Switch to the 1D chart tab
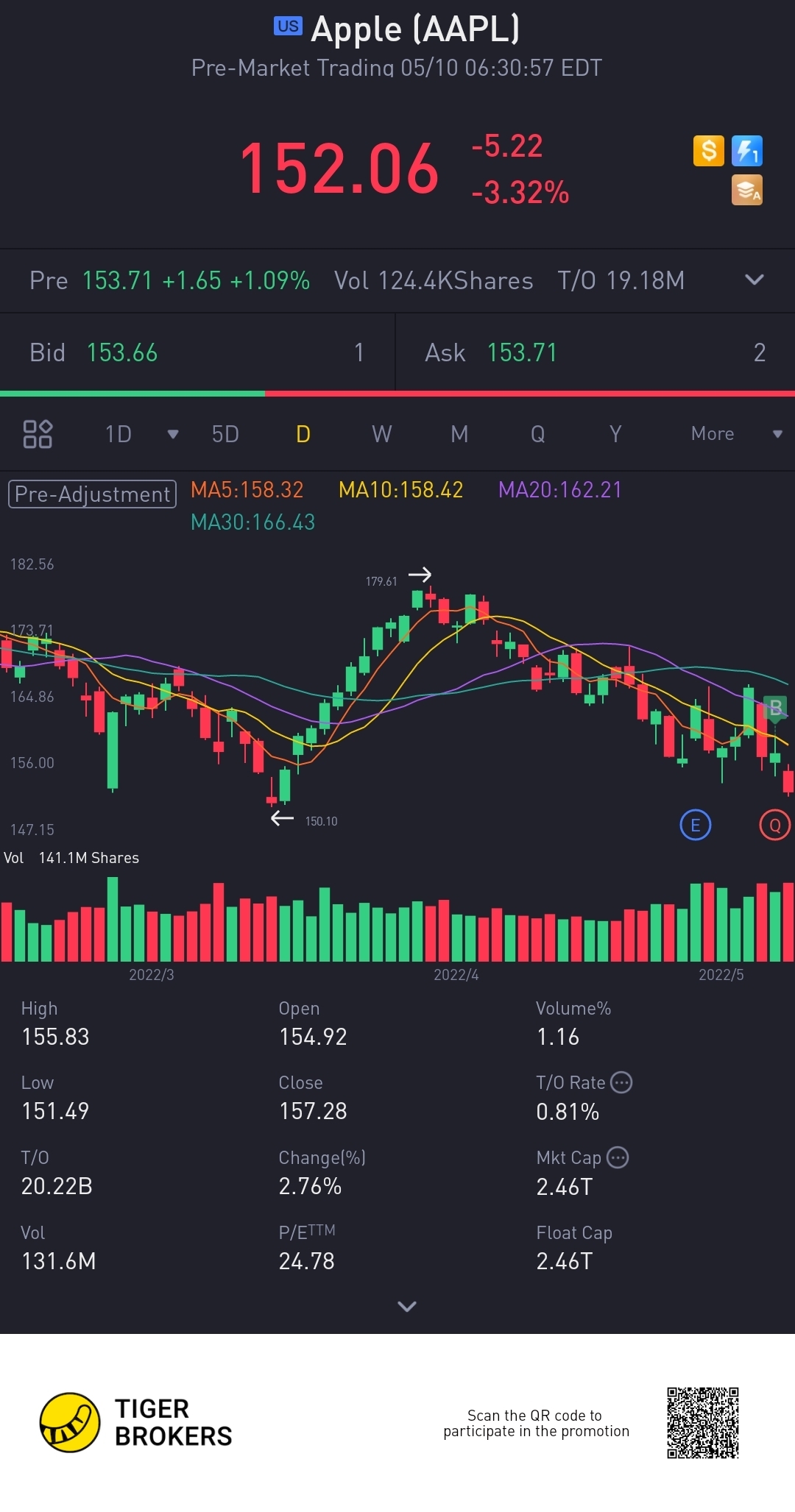This screenshot has width=795, height=1512. (119, 434)
